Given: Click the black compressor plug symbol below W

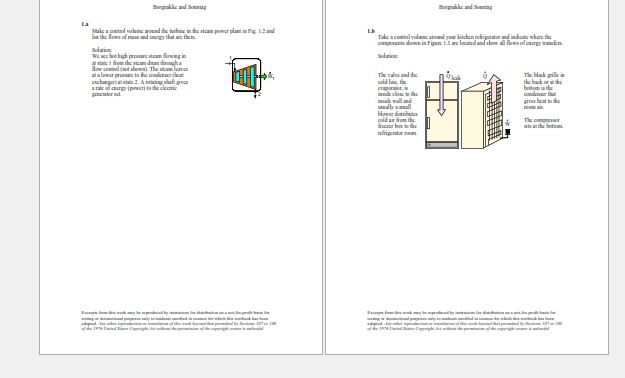Looking at the screenshot, I should pyautogui.click(x=507, y=132).
